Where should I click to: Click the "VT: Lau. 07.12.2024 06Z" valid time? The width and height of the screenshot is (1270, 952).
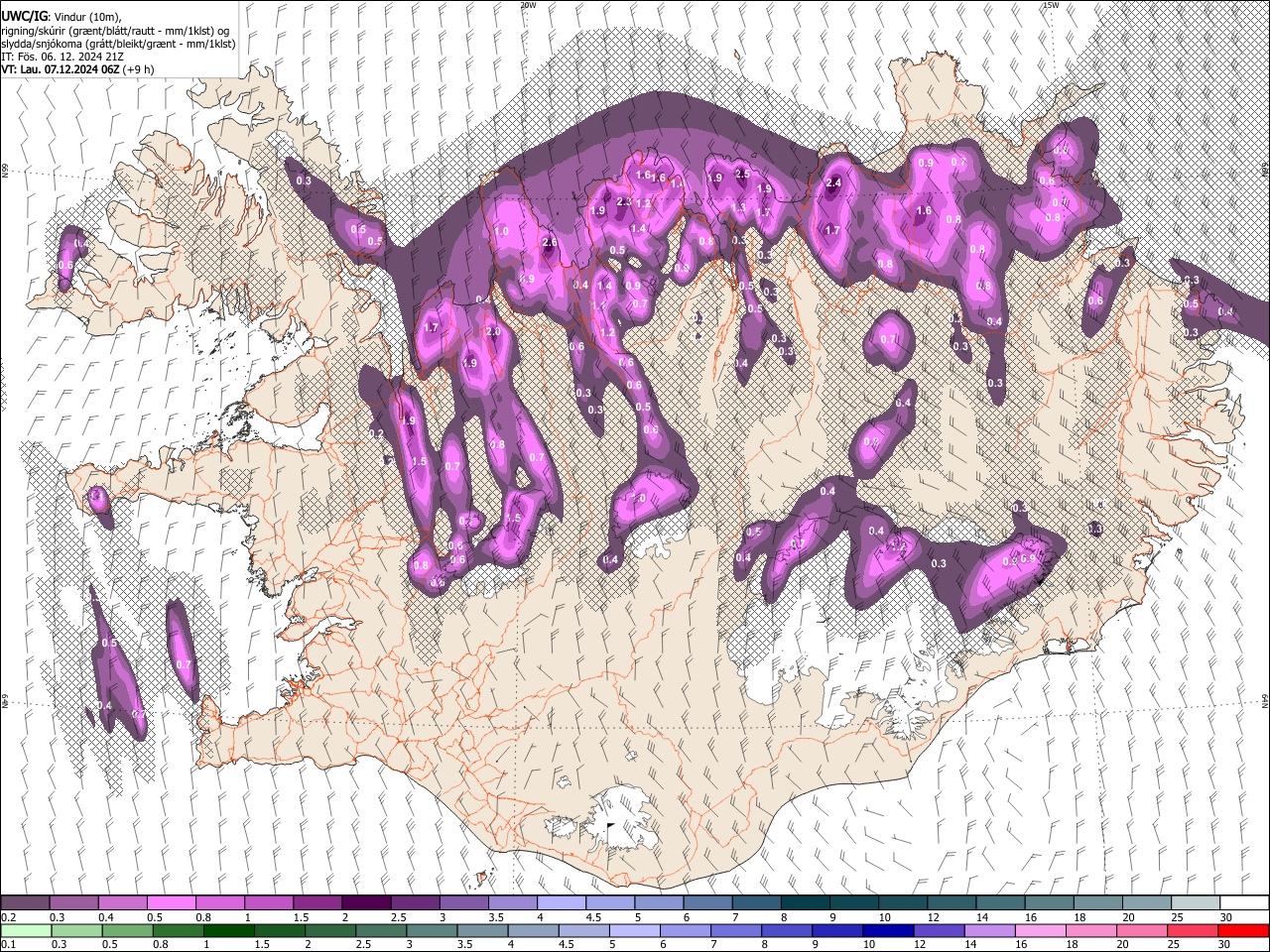point(61,70)
